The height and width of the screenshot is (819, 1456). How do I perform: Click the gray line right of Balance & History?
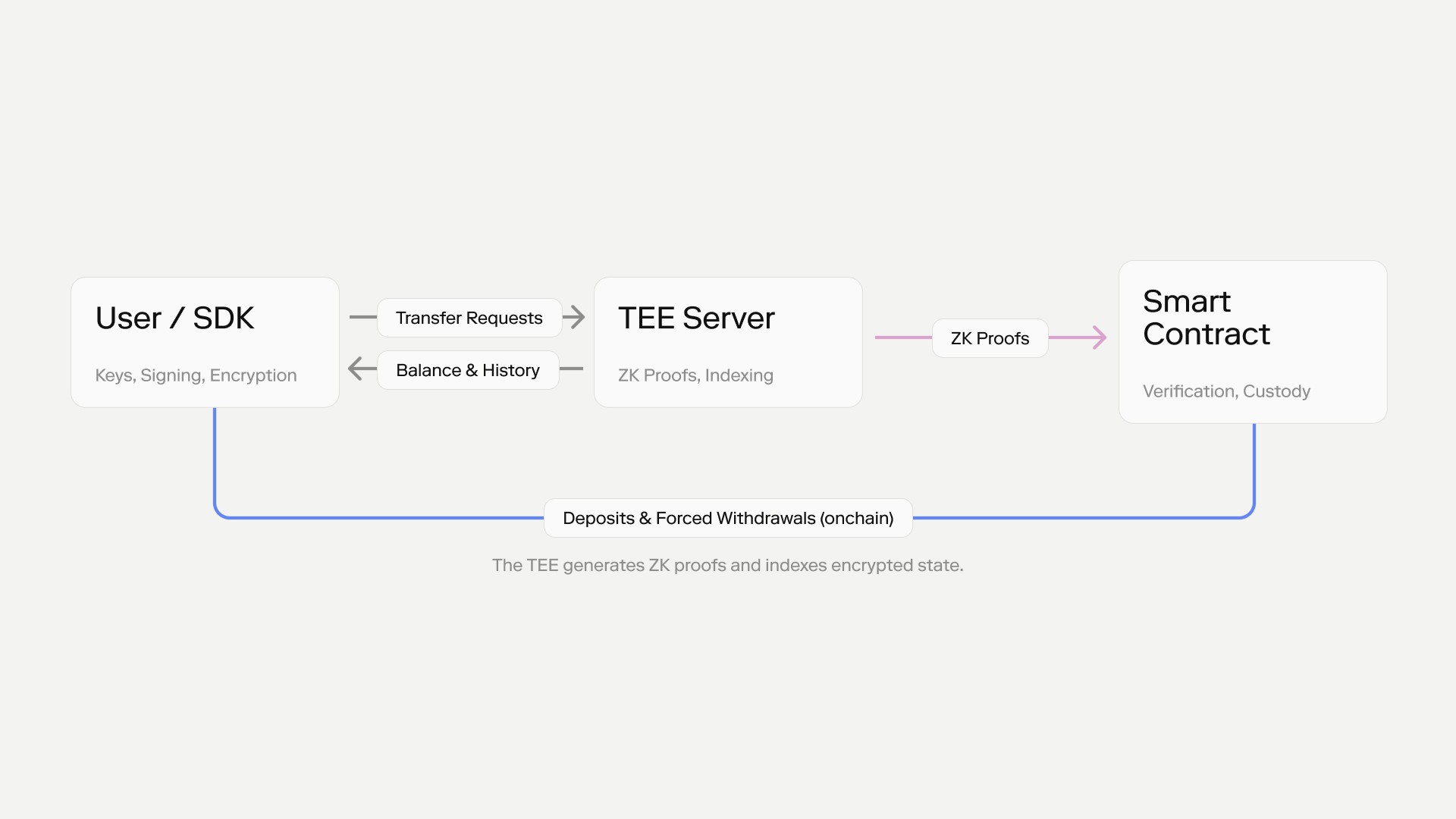pyautogui.click(x=573, y=370)
